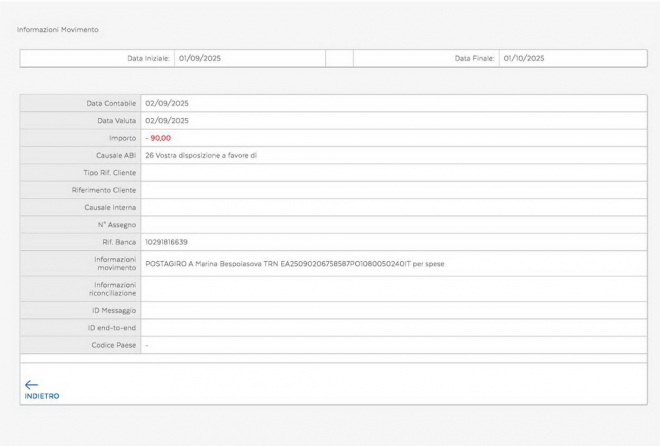Select the Causale ABI description text

[x=201, y=155]
